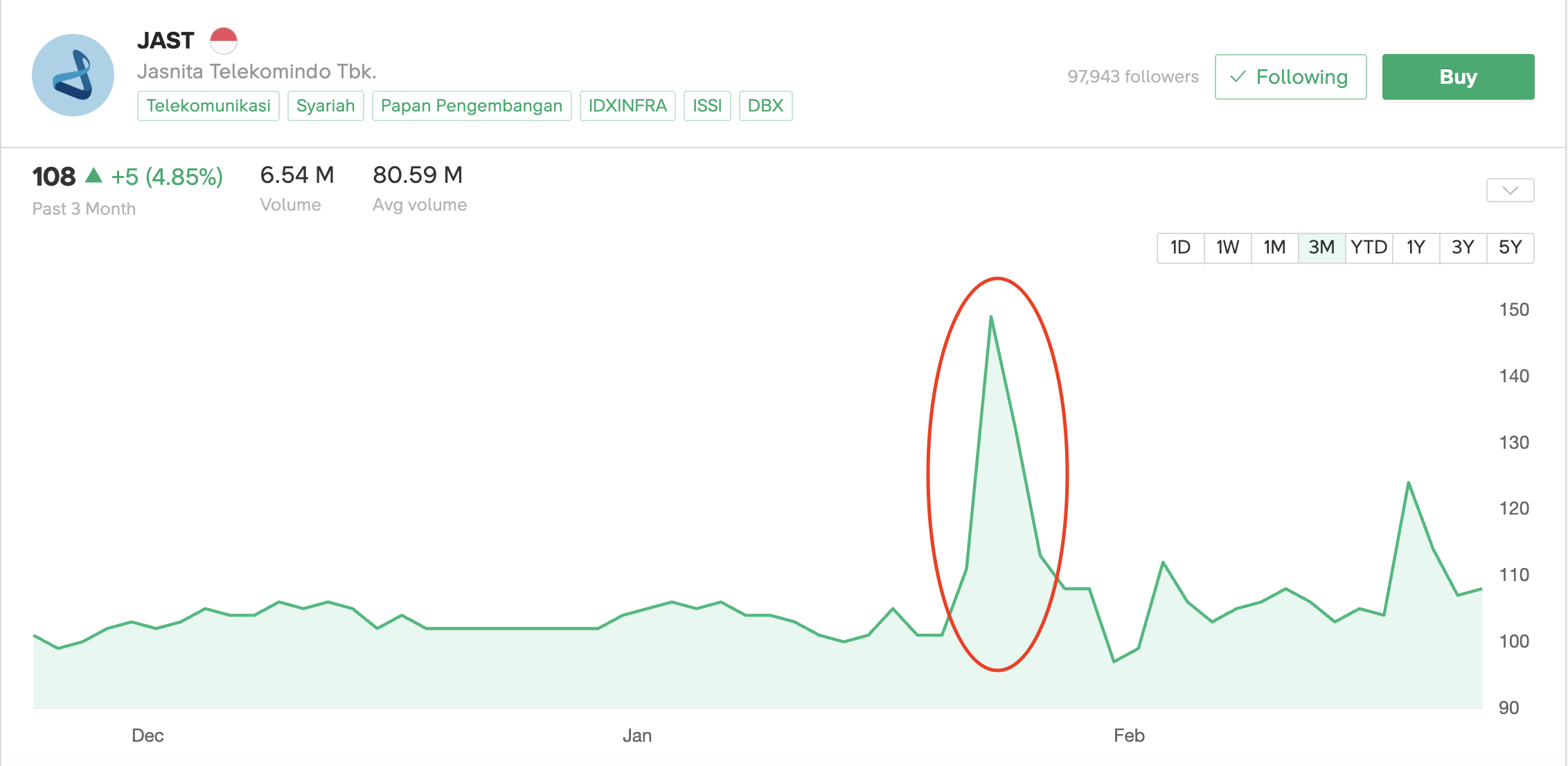1568x766 pixels.
Task: Select the 1W timeframe tab
Action: [x=1227, y=248]
